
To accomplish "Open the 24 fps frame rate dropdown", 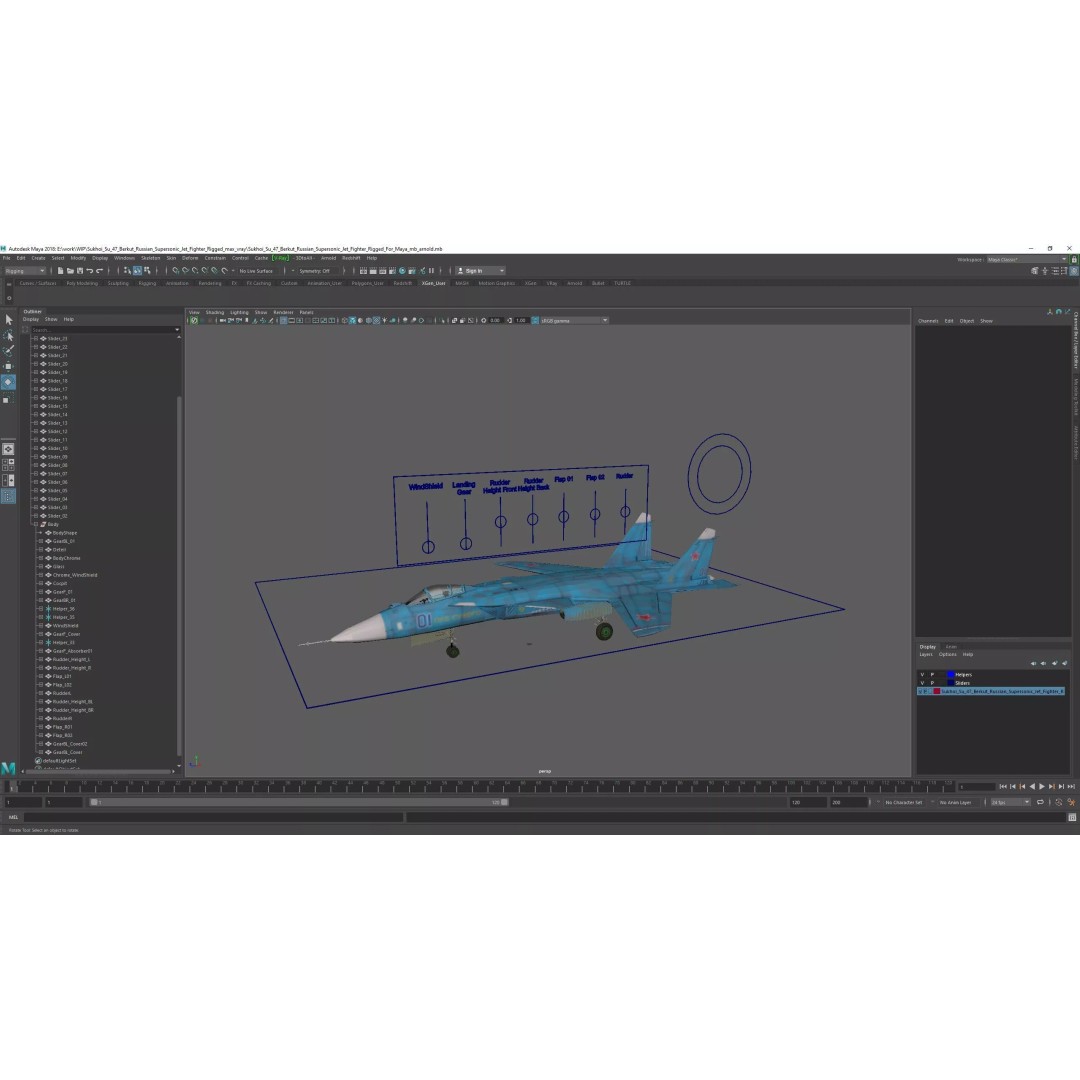I will pos(1010,802).
